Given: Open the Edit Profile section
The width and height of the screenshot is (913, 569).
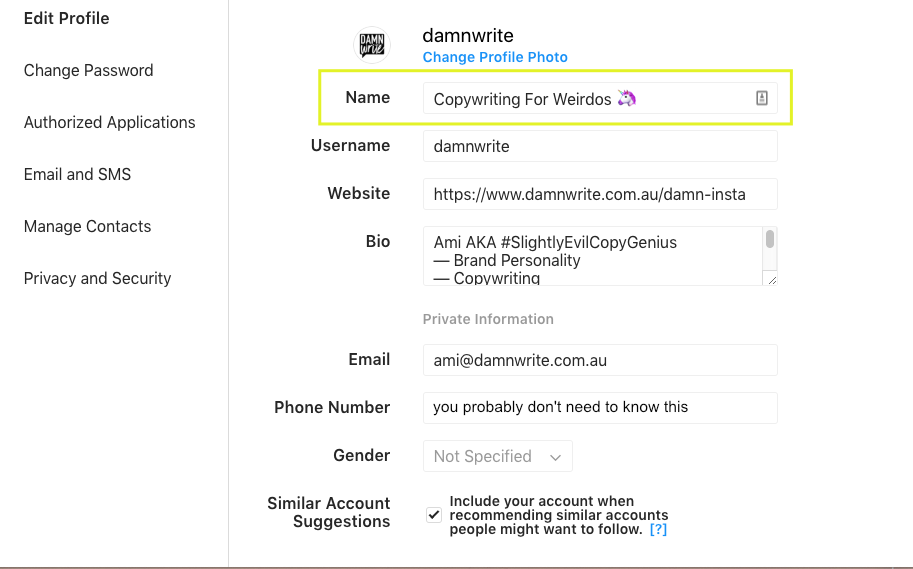Looking at the screenshot, I should (x=67, y=18).
